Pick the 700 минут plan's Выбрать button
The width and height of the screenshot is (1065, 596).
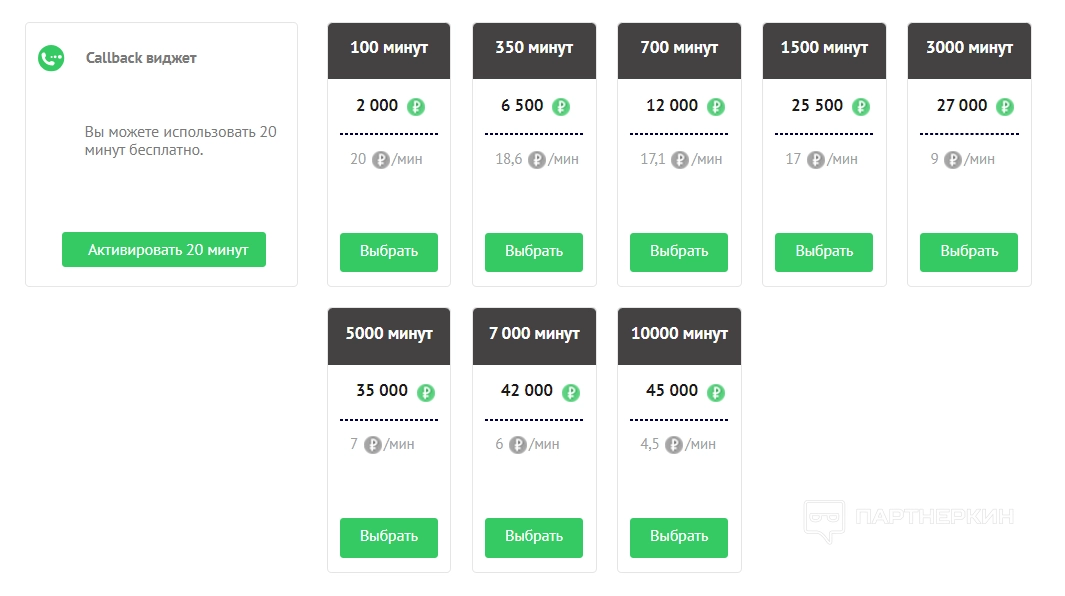[x=679, y=252]
